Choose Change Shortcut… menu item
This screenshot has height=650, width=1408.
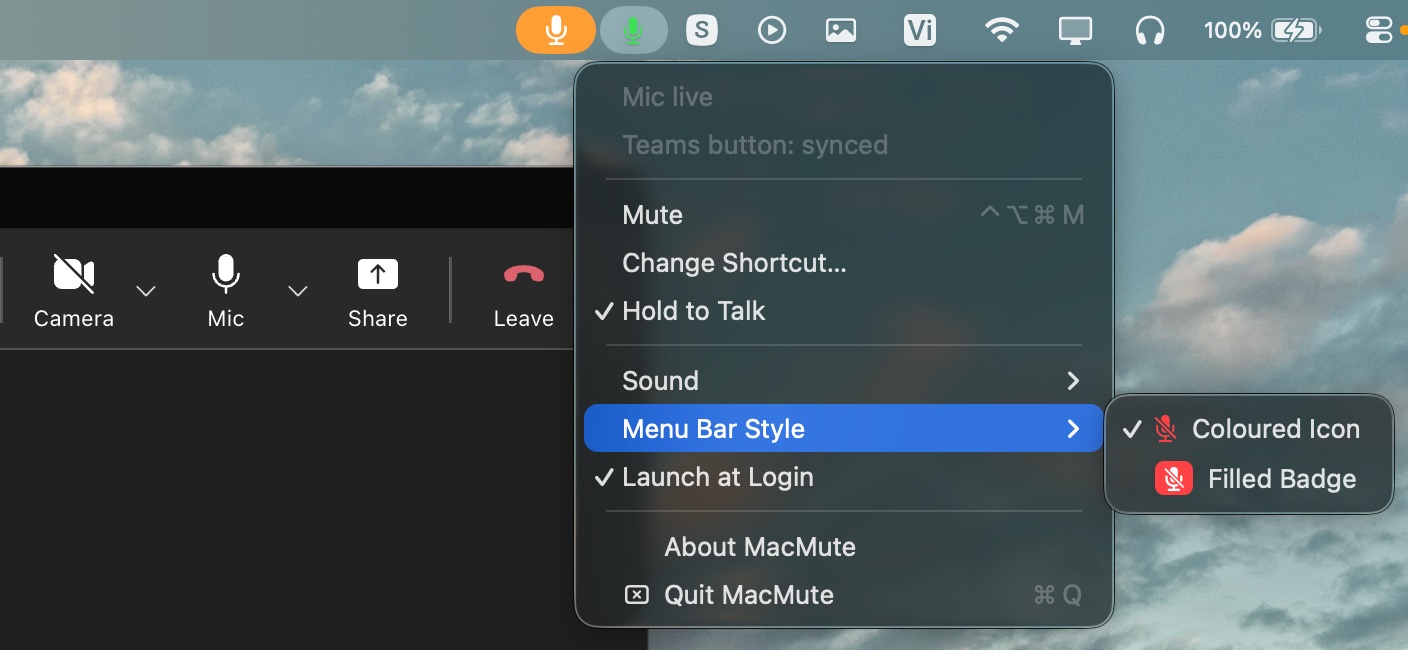coord(844,263)
